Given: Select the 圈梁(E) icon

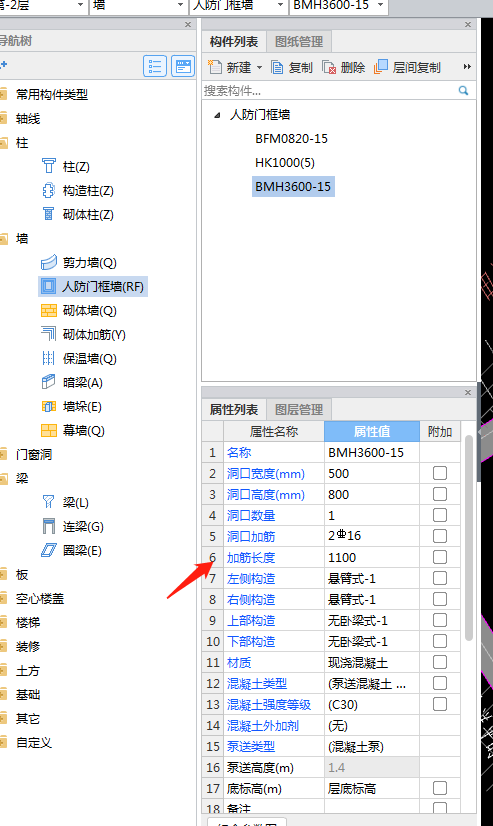Looking at the screenshot, I should pyautogui.click(x=48, y=550).
